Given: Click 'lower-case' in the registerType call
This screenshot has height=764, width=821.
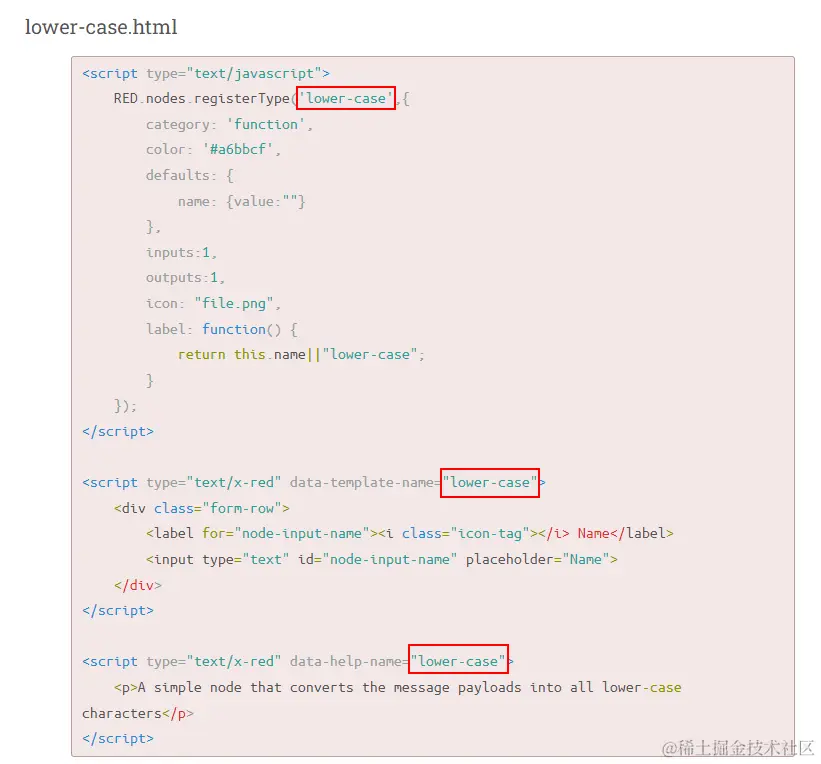Looking at the screenshot, I should [346, 98].
